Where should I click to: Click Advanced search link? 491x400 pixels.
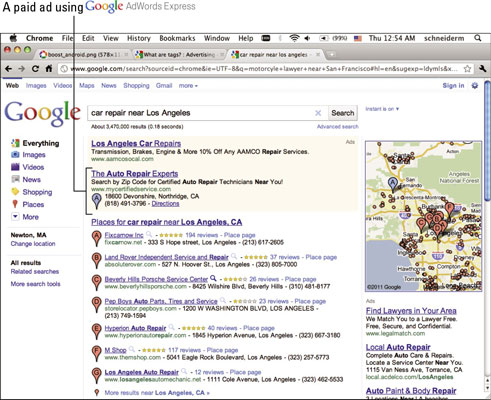(x=338, y=127)
